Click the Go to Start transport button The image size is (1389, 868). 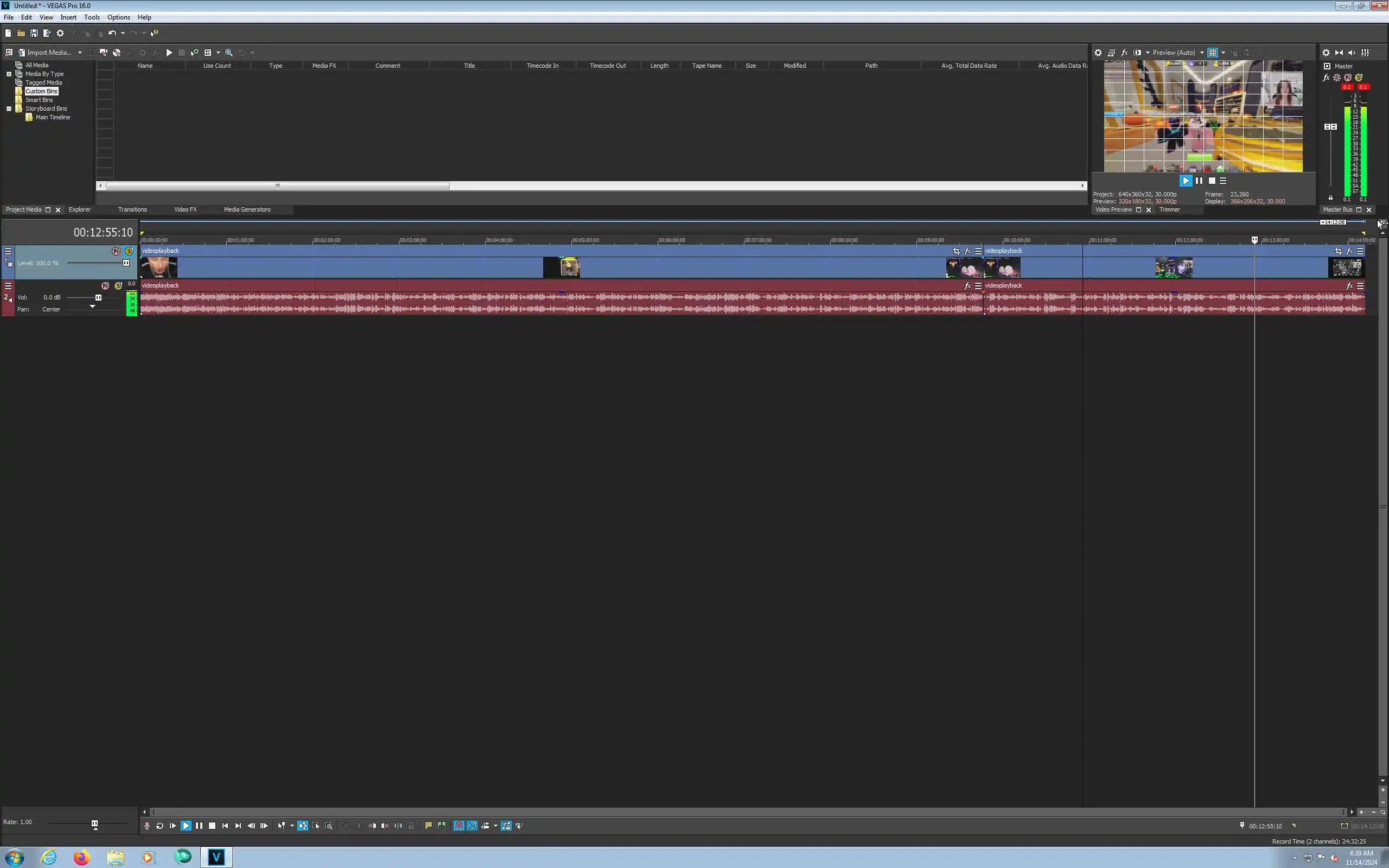click(225, 826)
